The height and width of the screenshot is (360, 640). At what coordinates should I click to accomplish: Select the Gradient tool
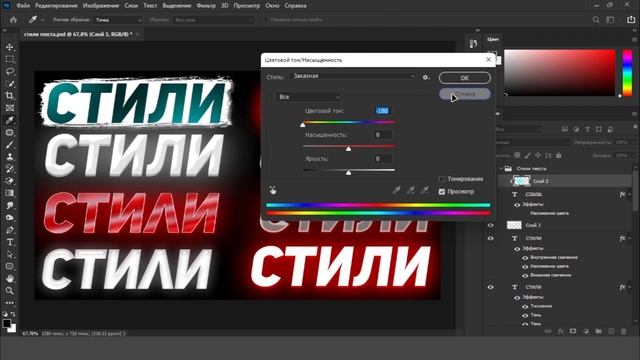point(9,193)
